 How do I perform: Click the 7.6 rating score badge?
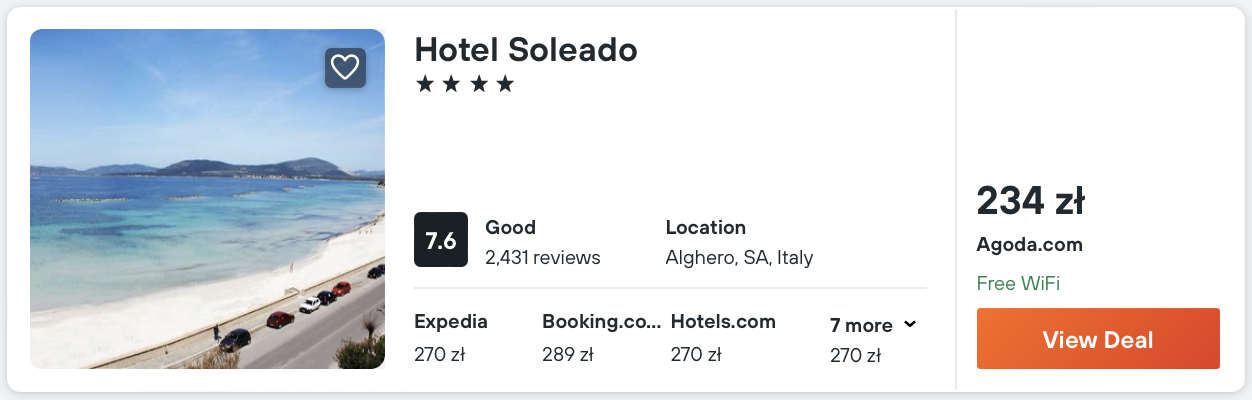coord(441,240)
